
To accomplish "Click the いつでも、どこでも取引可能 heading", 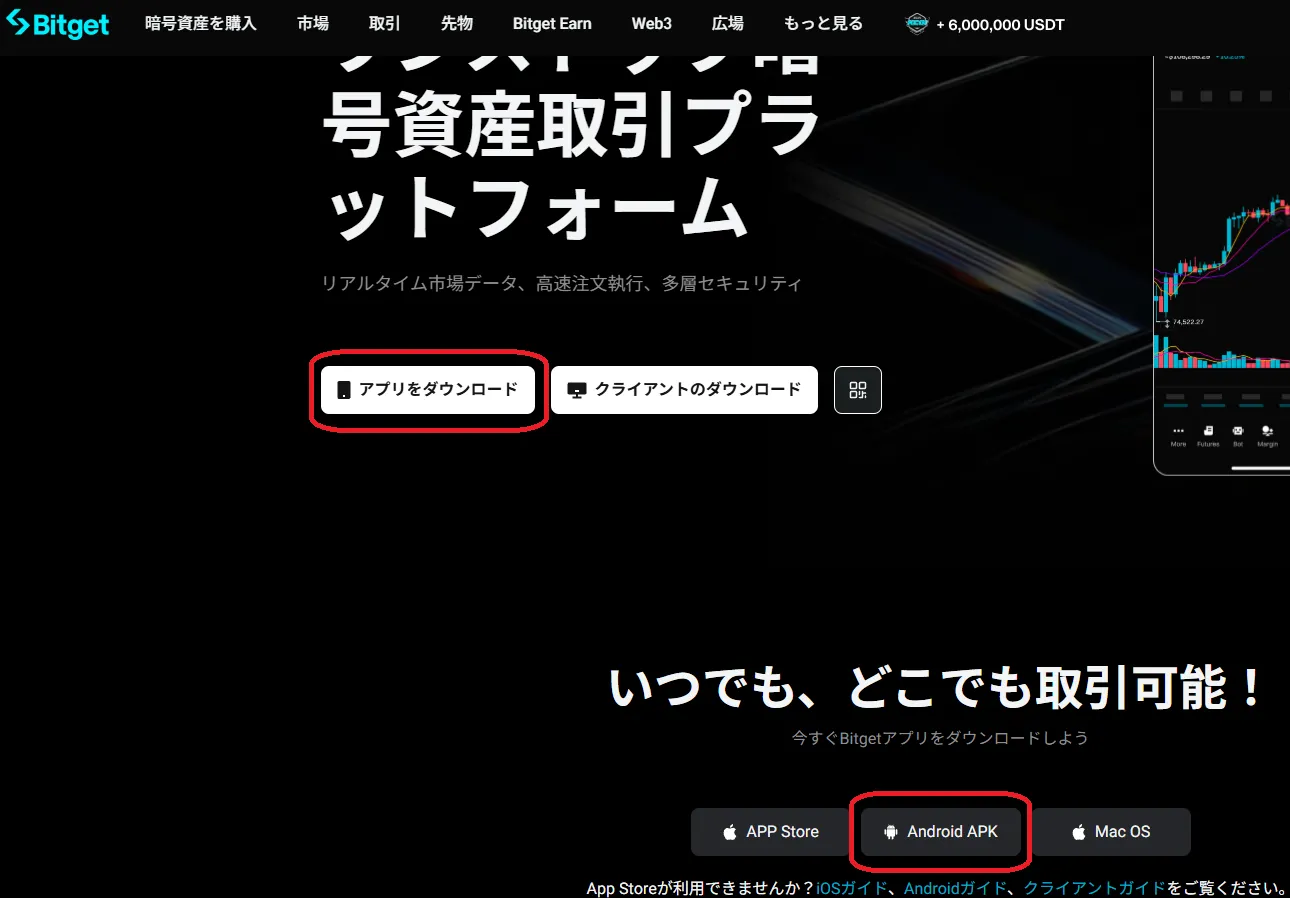I will (937, 689).
